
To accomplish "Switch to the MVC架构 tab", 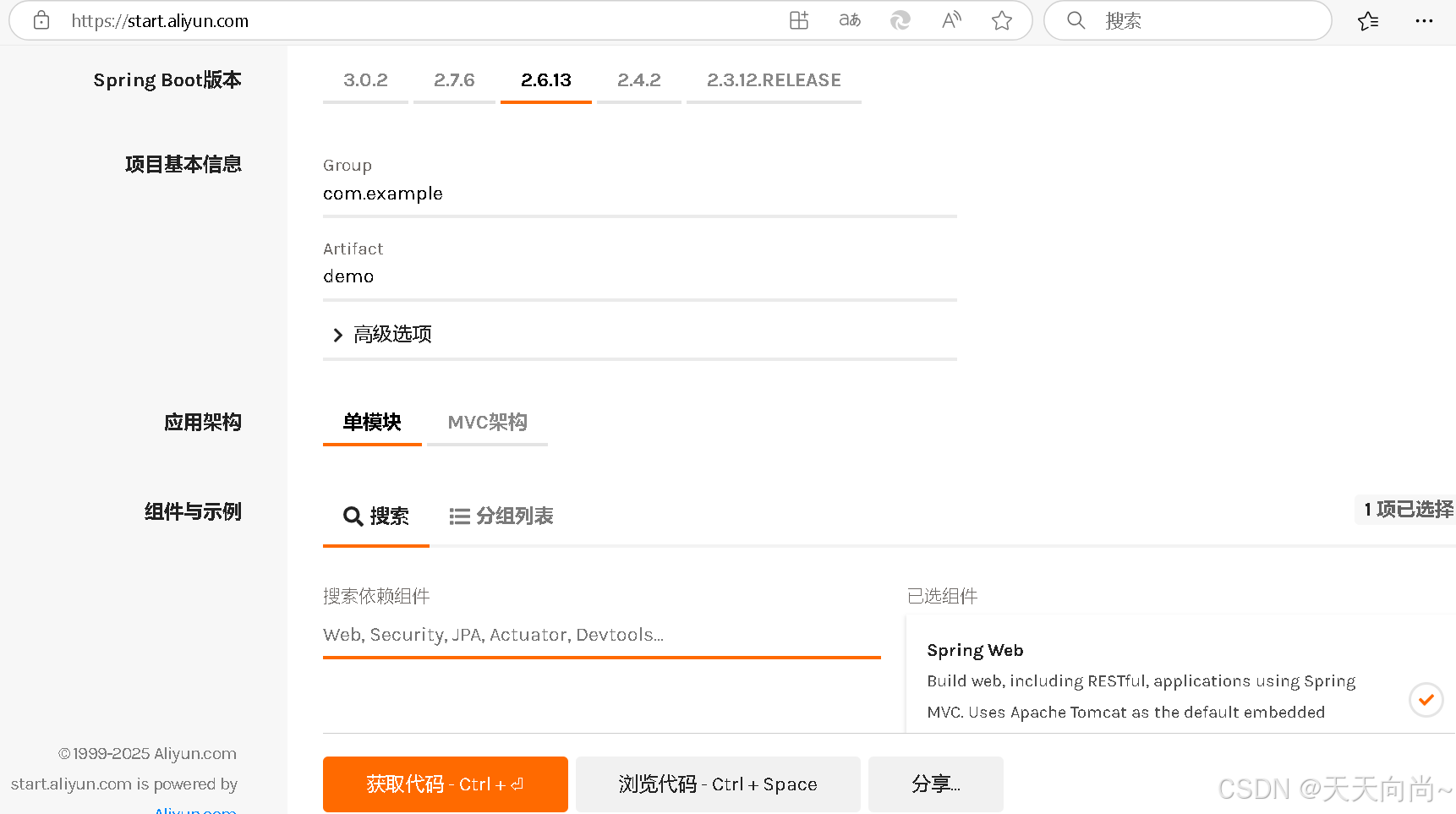I will point(487,422).
